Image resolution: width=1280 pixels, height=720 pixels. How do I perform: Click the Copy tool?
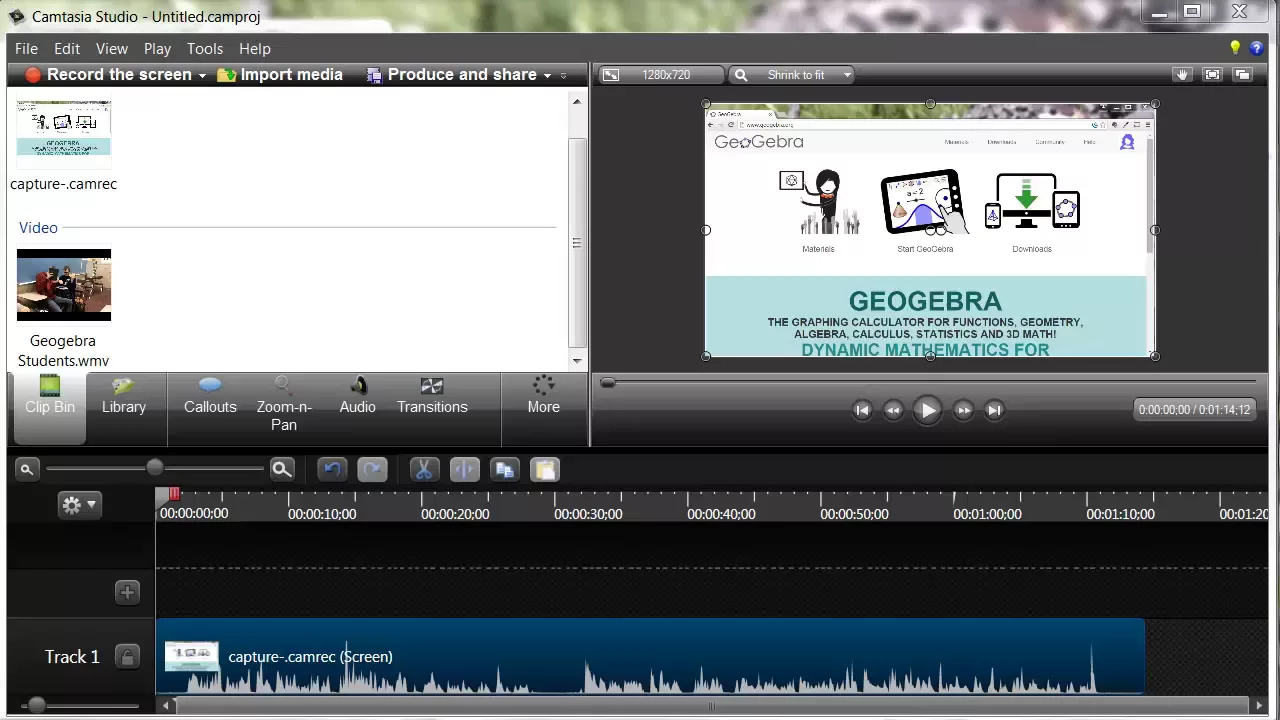[x=504, y=470]
